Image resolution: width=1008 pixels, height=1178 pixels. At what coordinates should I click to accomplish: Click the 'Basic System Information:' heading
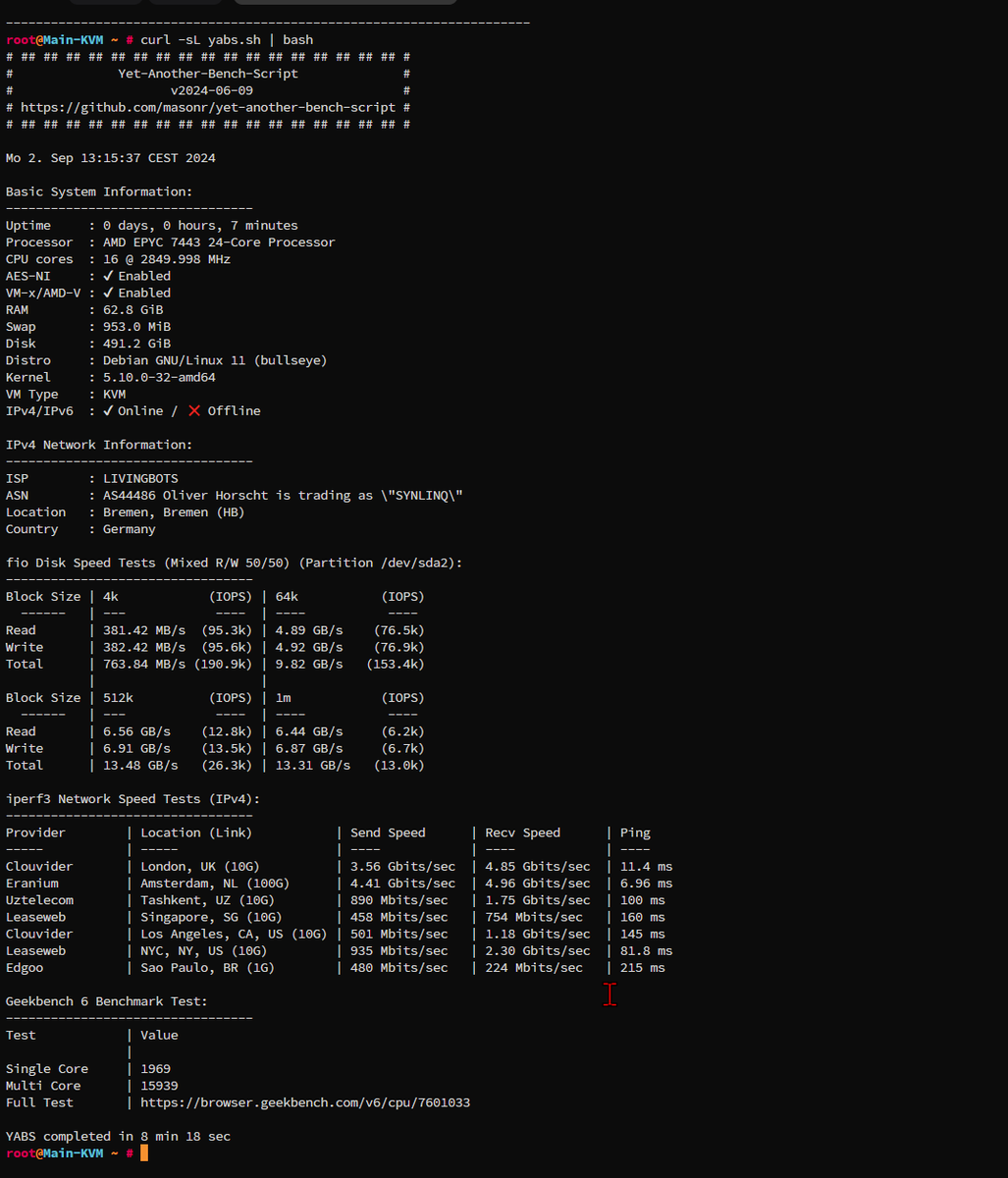coord(99,191)
